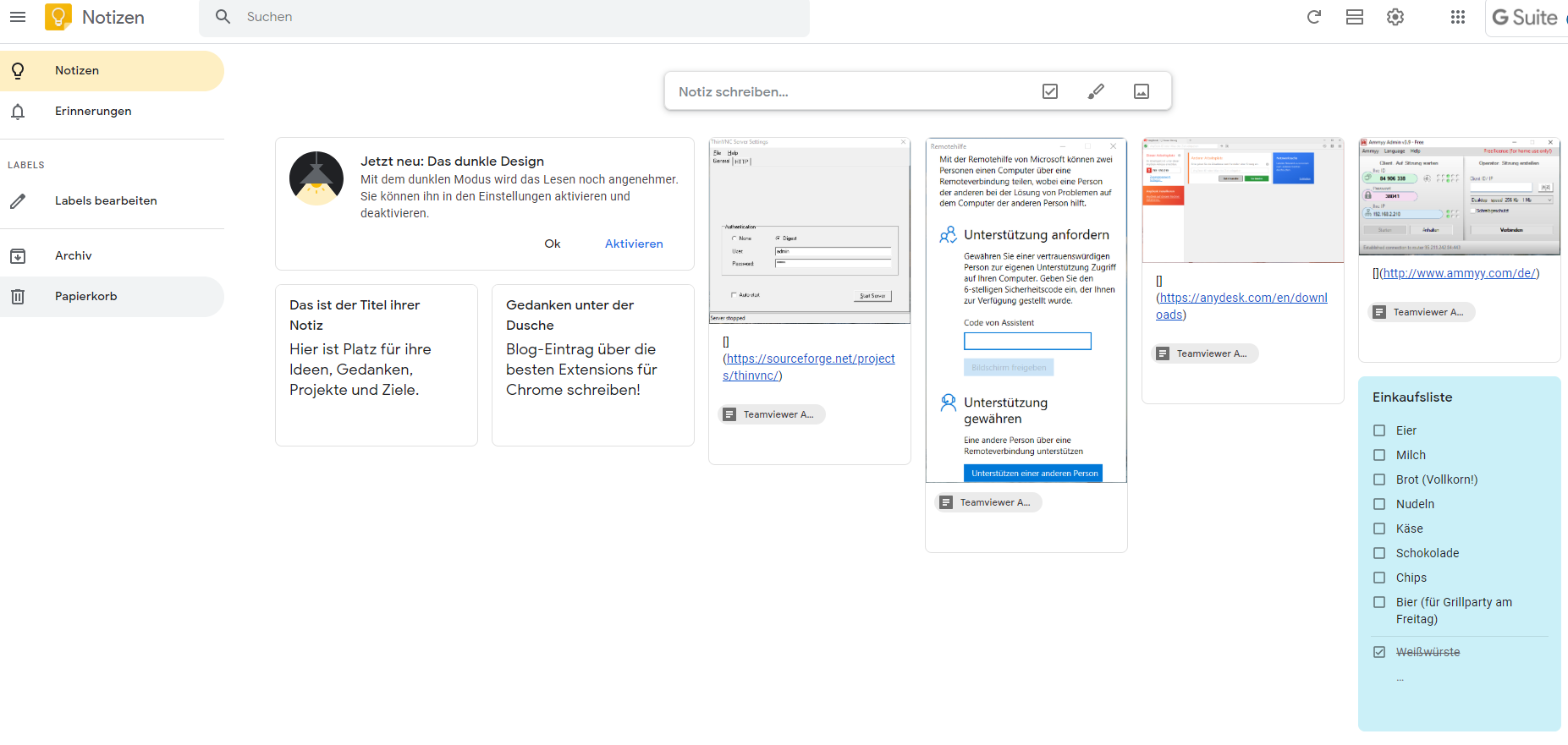Dismiss dark design banner with Ok
Image resolution: width=1568 pixels, height=745 pixels.
(x=553, y=244)
